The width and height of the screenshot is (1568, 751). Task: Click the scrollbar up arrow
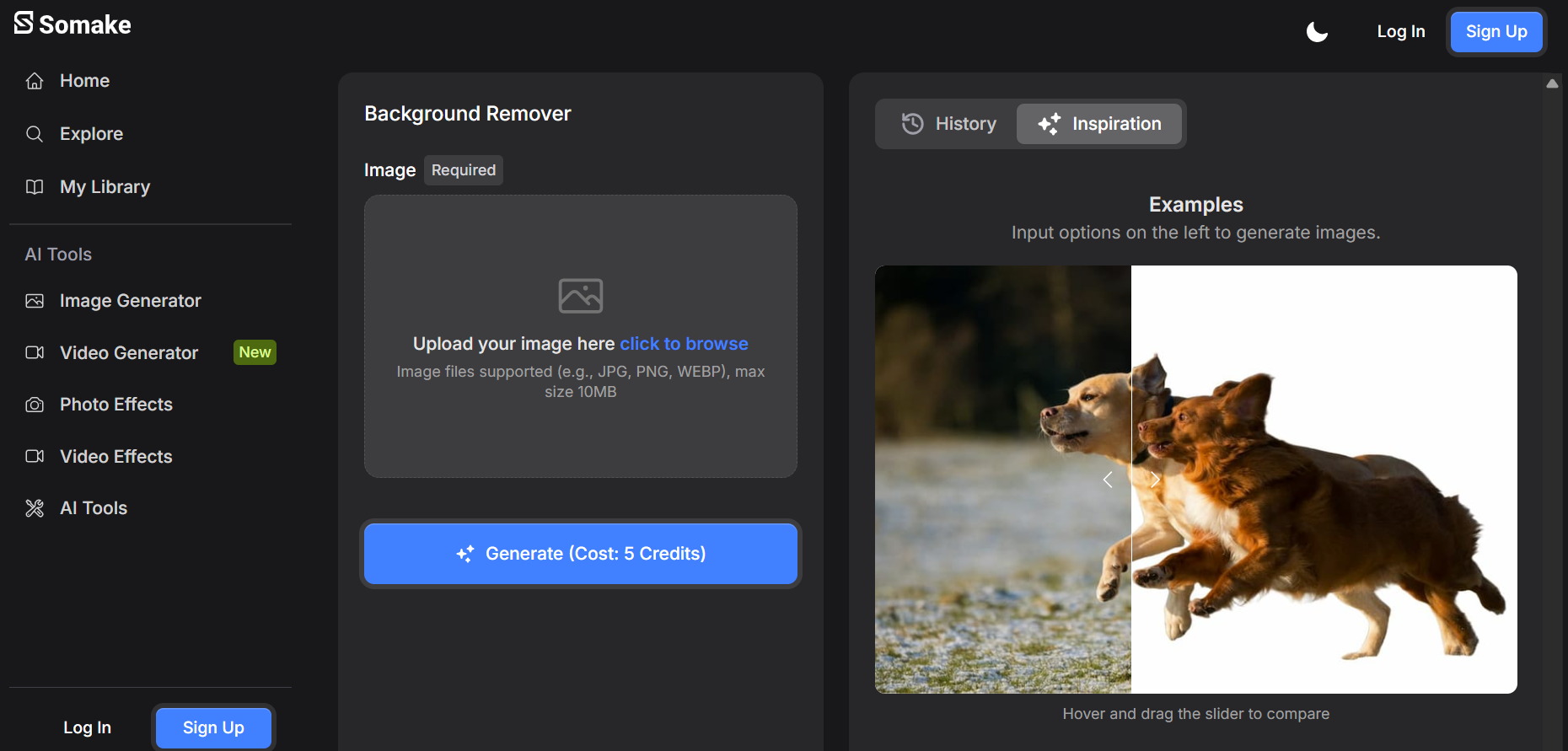point(1552,83)
